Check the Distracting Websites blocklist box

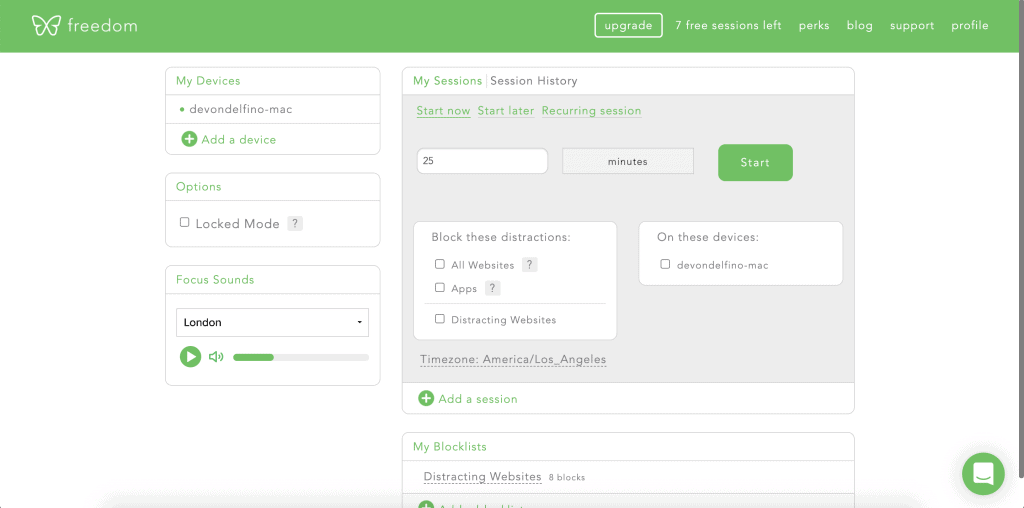pyautogui.click(x=440, y=319)
